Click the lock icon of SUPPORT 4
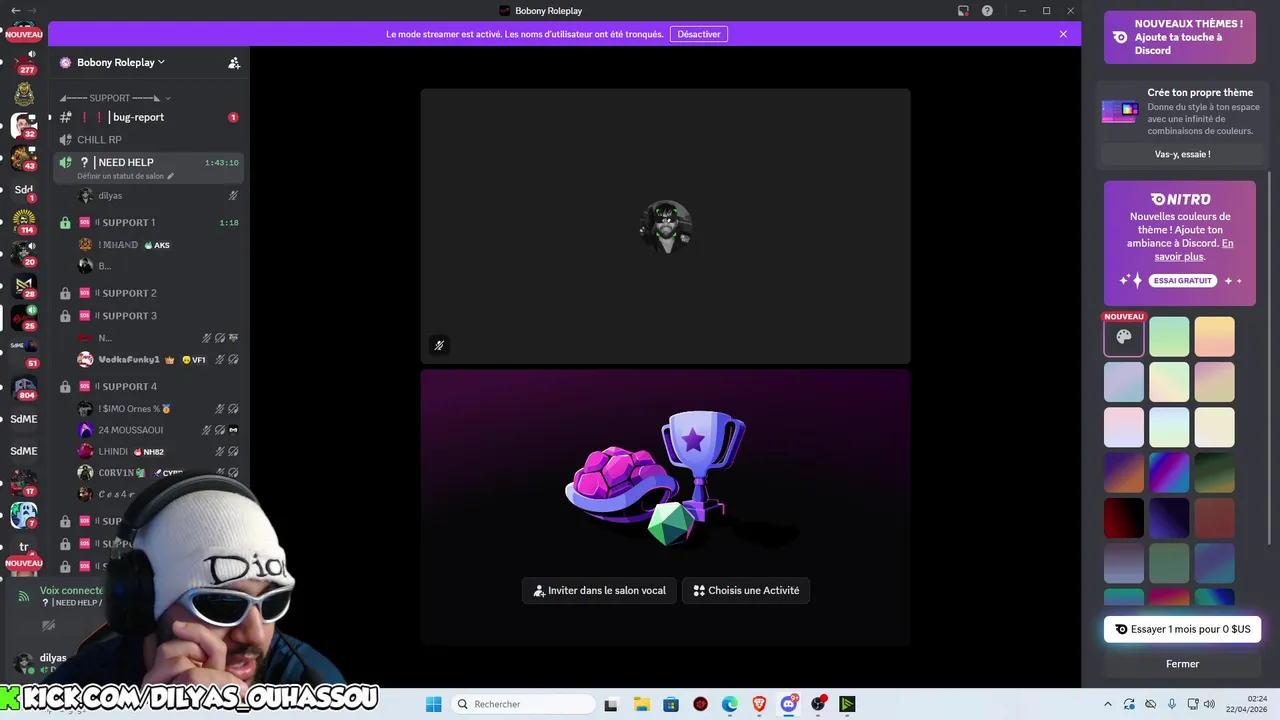The image size is (1280, 720). pyautogui.click(x=65, y=387)
